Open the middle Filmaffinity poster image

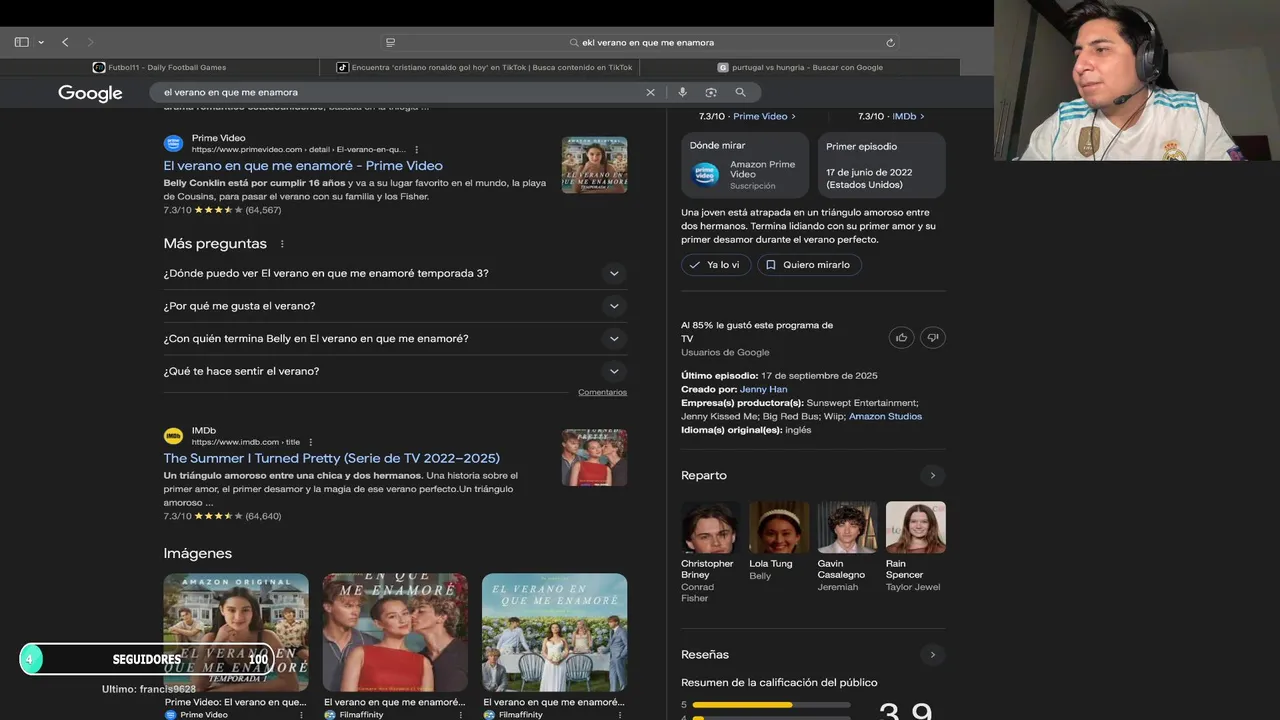pyautogui.click(x=395, y=633)
